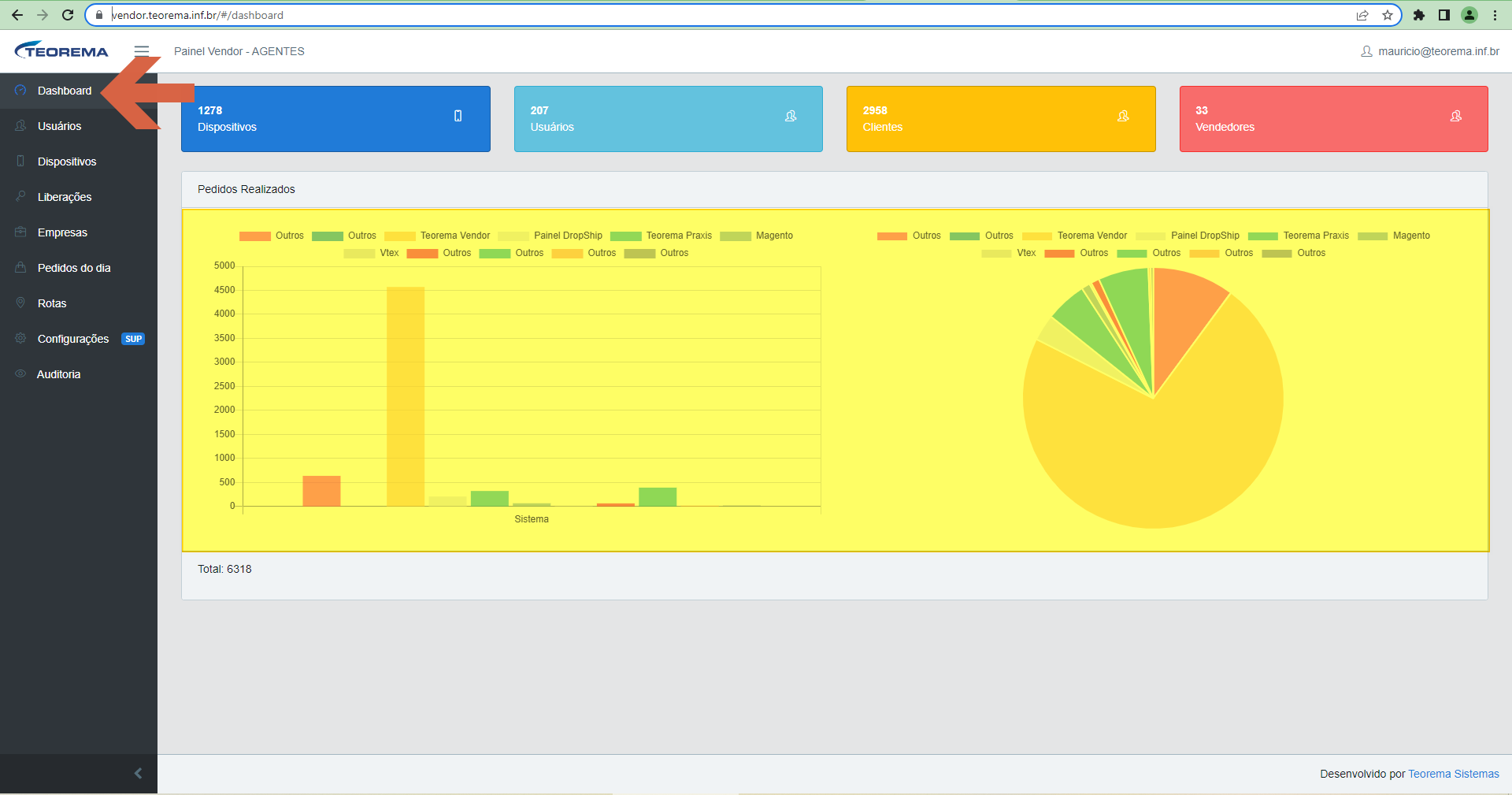Click the people icon on Clientes card
1512x795 pixels.
[1123, 116]
